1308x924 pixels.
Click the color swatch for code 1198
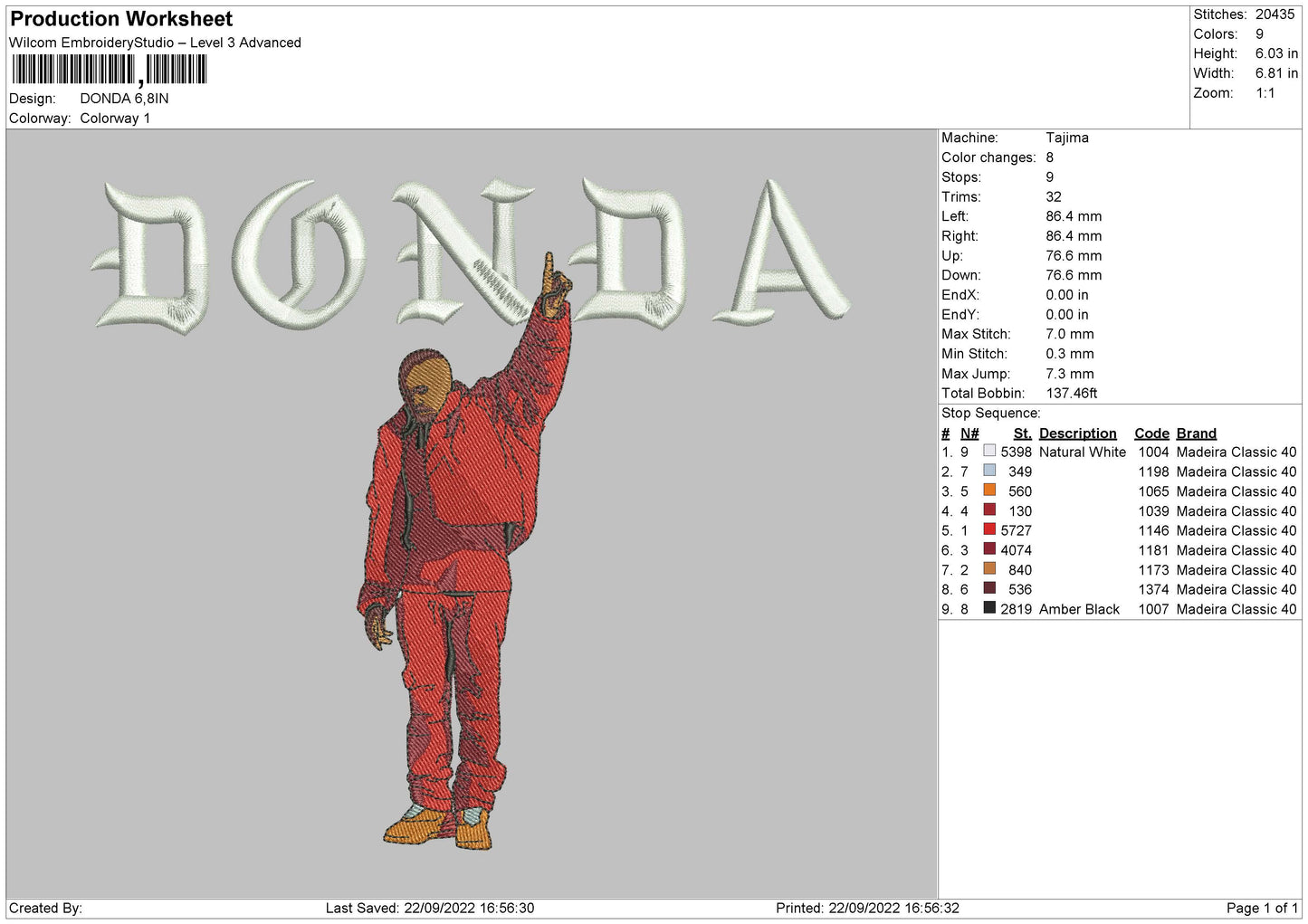[x=989, y=471]
